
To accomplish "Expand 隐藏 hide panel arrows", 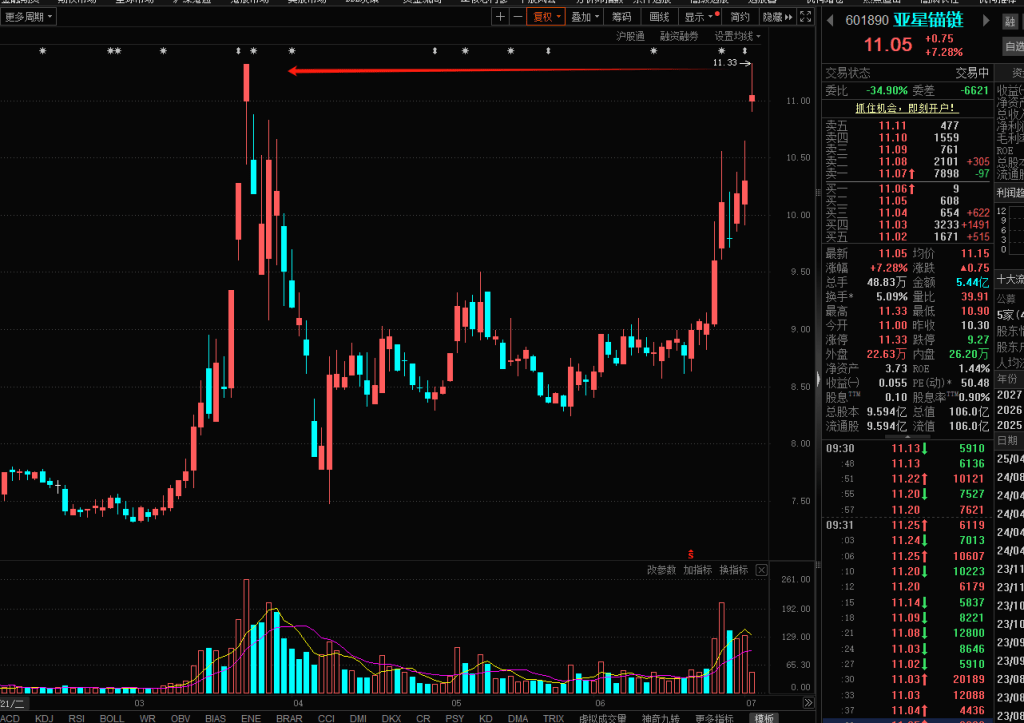I will click(777, 17).
